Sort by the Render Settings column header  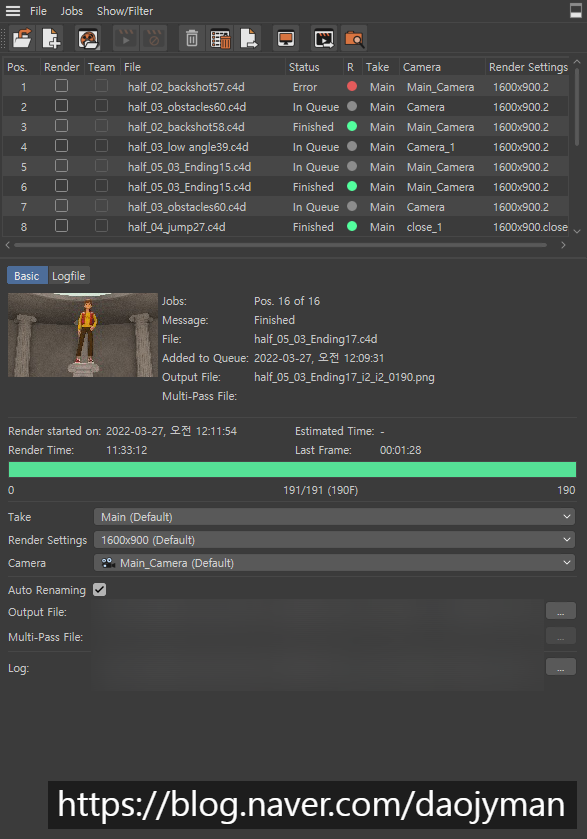[528, 67]
